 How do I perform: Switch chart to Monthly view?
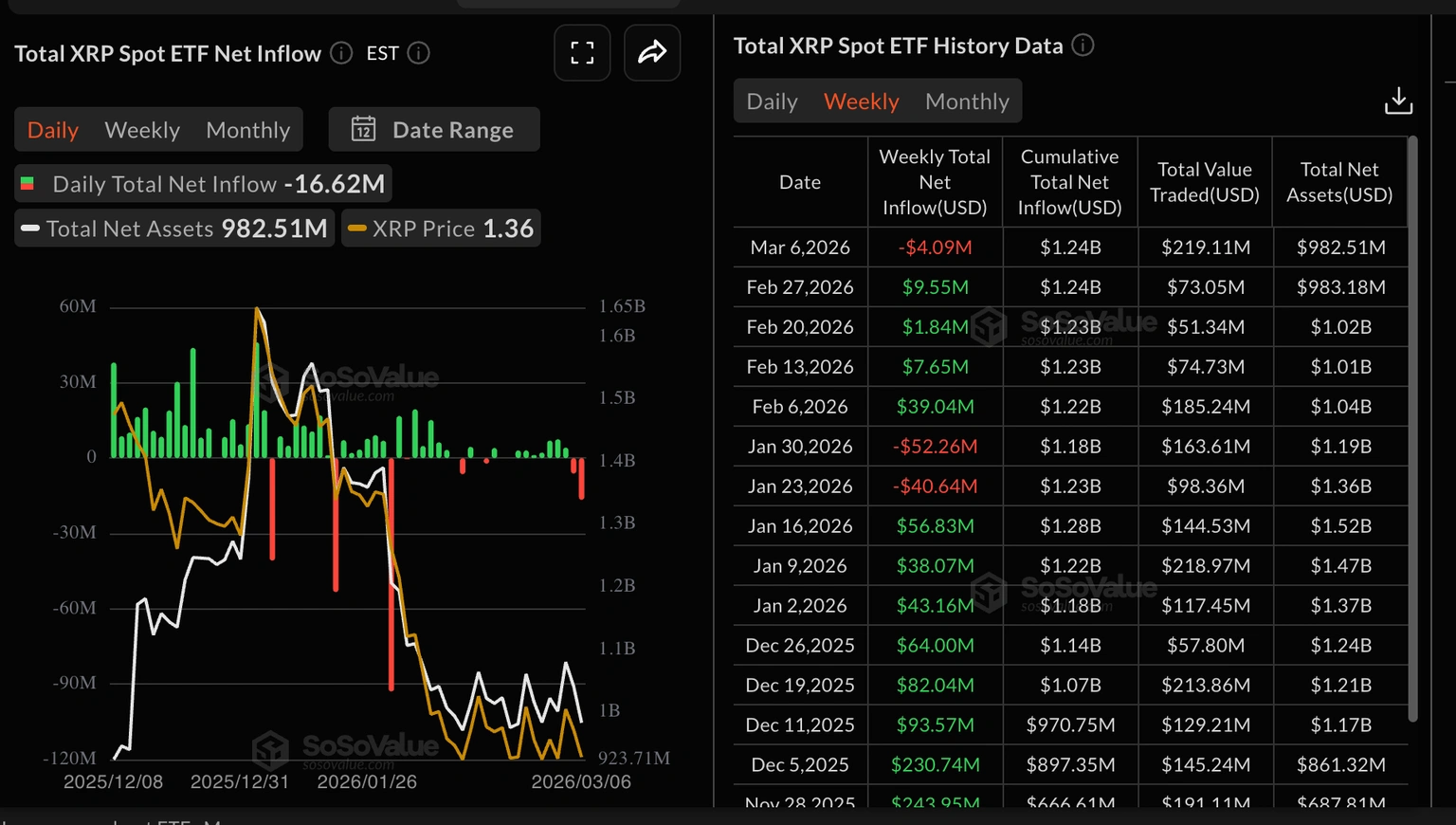point(248,130)
